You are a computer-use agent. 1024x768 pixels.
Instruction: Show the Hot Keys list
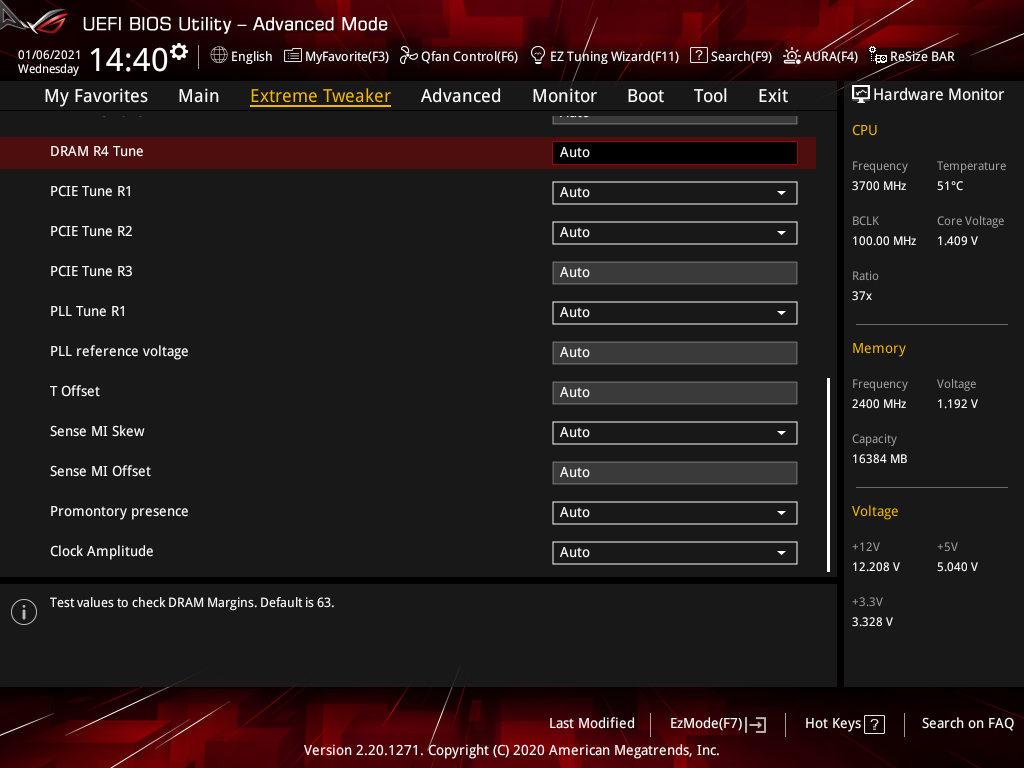pos(844,724)
